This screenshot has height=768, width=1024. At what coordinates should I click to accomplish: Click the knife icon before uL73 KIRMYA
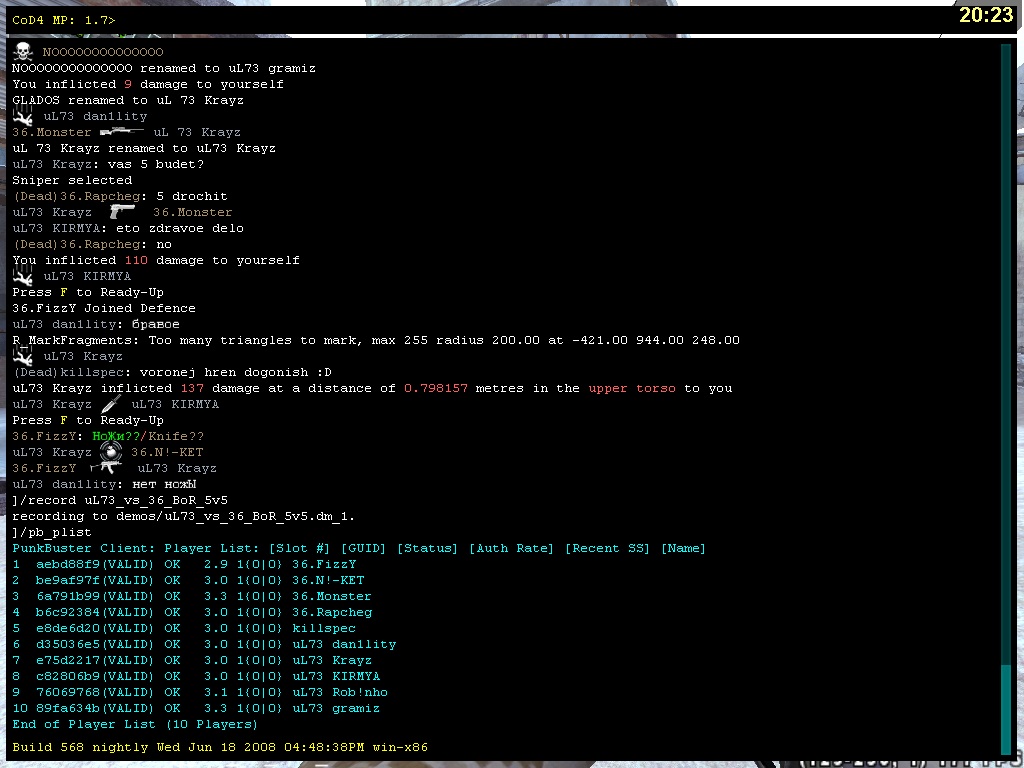[111, 404]
